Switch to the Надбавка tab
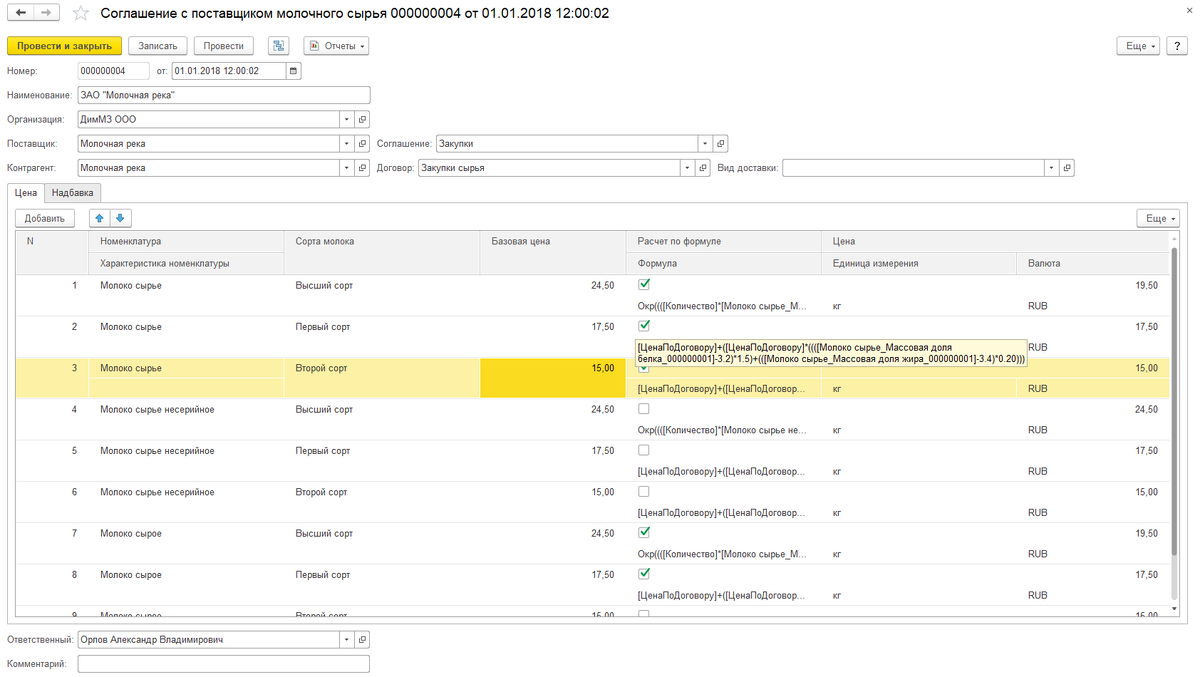The width and height of the screenshot is (1200, 677). click(x=73, y=193)
